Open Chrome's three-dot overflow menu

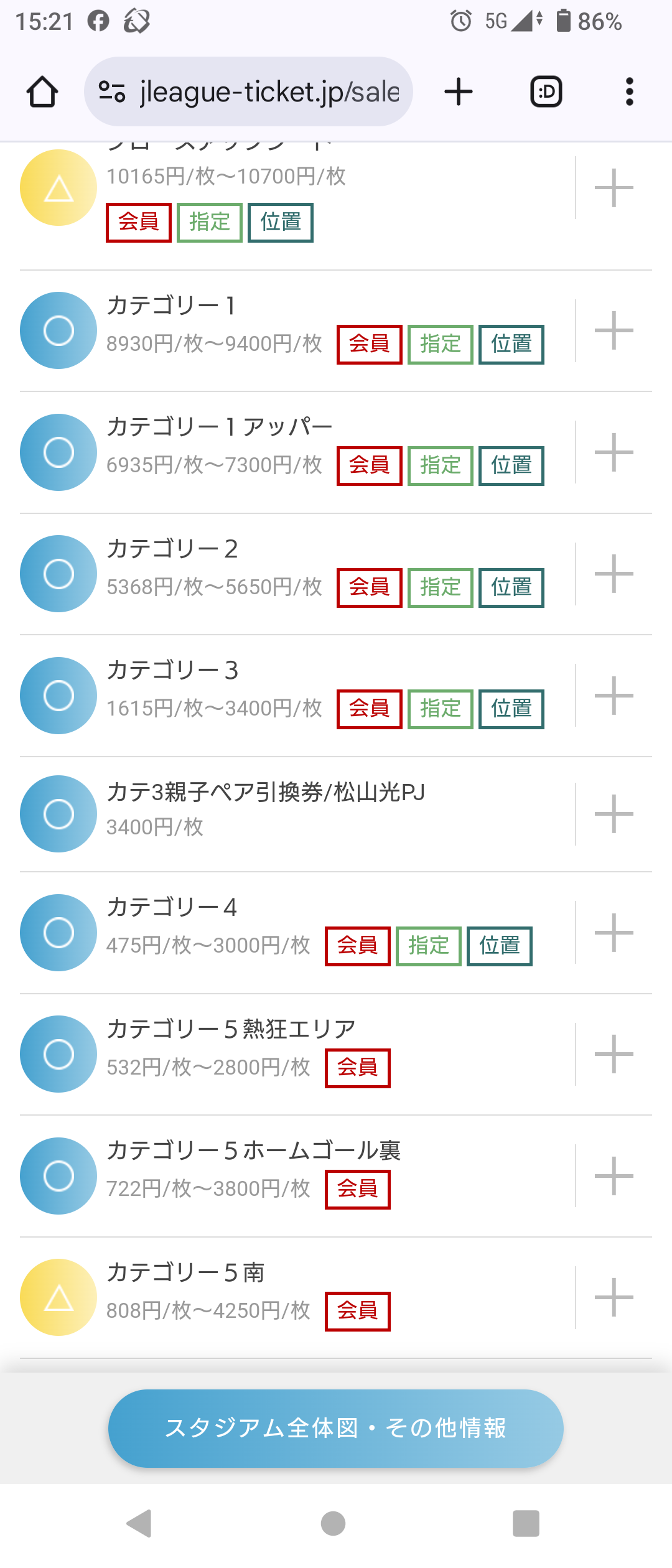[630, 92]
